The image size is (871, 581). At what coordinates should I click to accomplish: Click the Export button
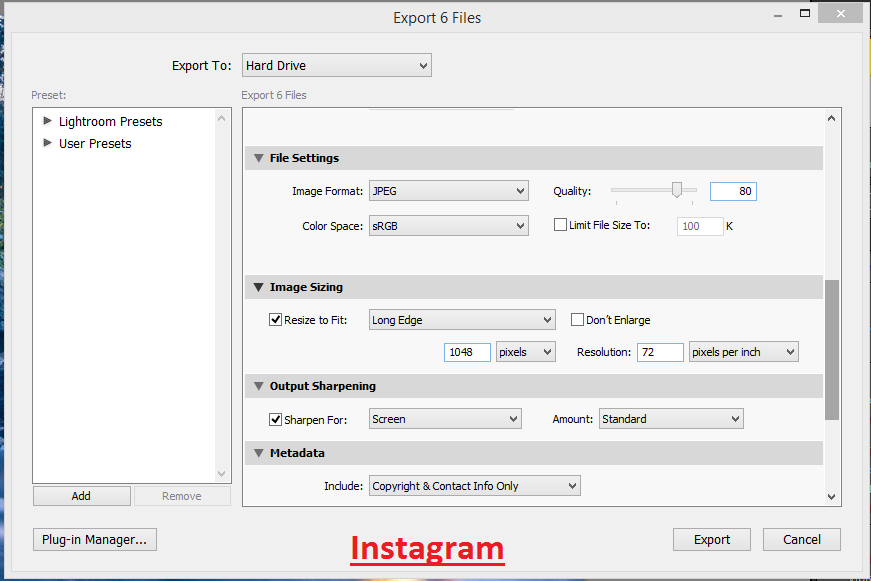712,539
